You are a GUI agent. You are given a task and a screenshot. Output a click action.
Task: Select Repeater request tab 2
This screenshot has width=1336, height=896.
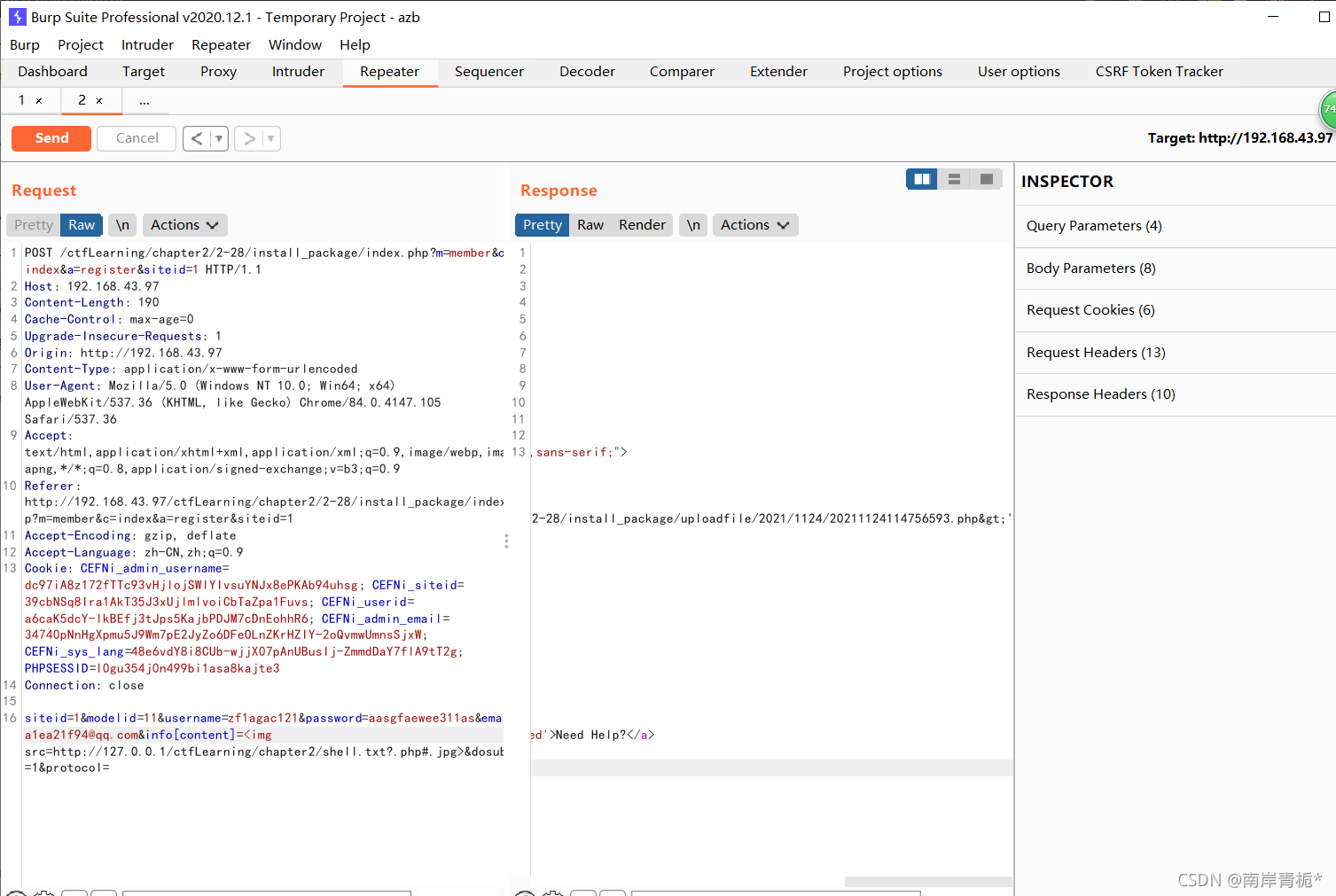[x=82, y=100]
